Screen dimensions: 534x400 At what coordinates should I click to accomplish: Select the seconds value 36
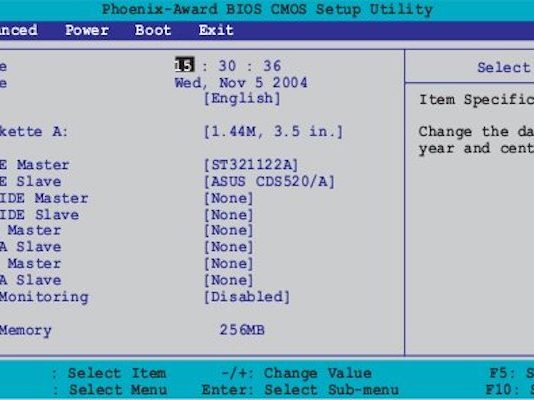click(272, 66)
